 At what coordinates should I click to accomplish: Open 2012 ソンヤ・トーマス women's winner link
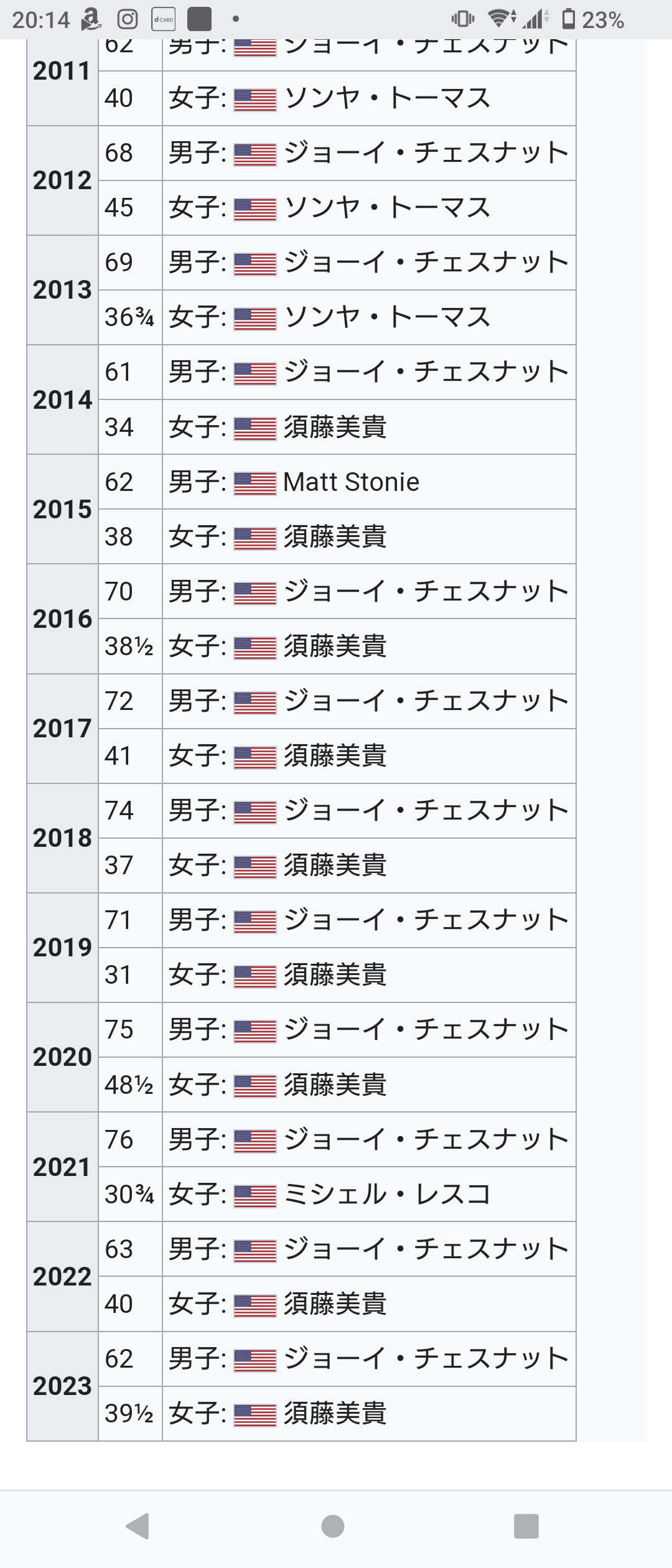pyautogui.click(x=387, y=208)
